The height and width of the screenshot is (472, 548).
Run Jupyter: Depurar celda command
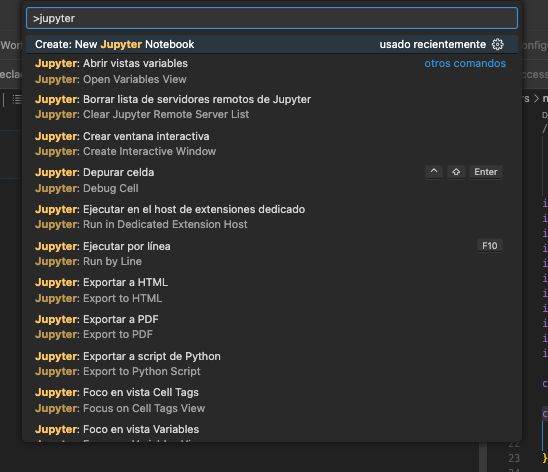(272, 180)
